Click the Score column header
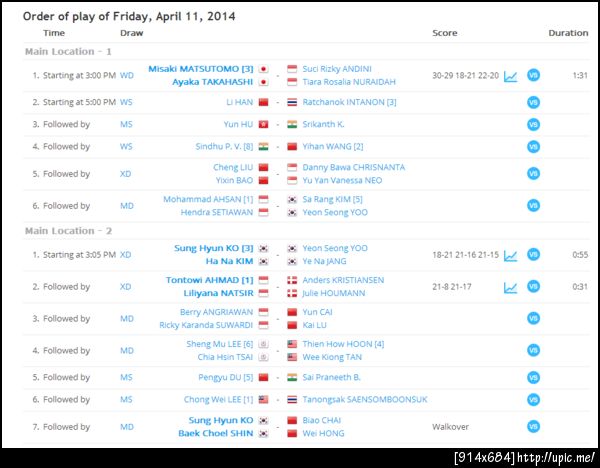Viewport: 600px width, 468px height. point(444,33)
